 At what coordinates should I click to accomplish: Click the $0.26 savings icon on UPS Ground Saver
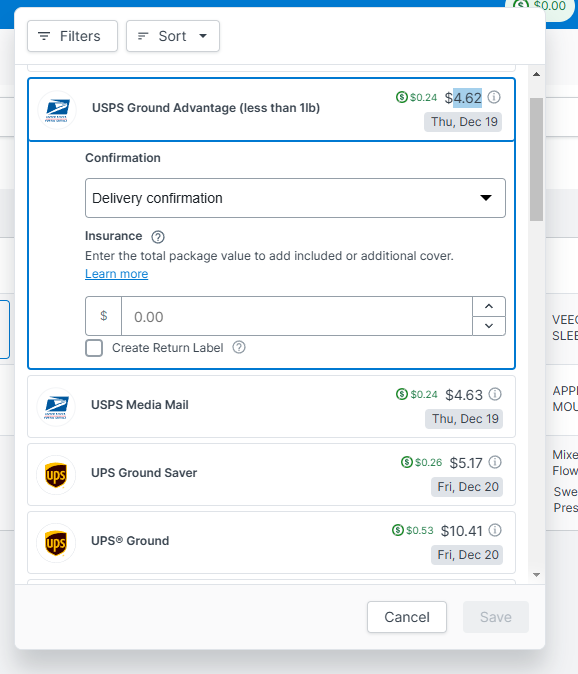pyautogui.click(x=407, y=462)
